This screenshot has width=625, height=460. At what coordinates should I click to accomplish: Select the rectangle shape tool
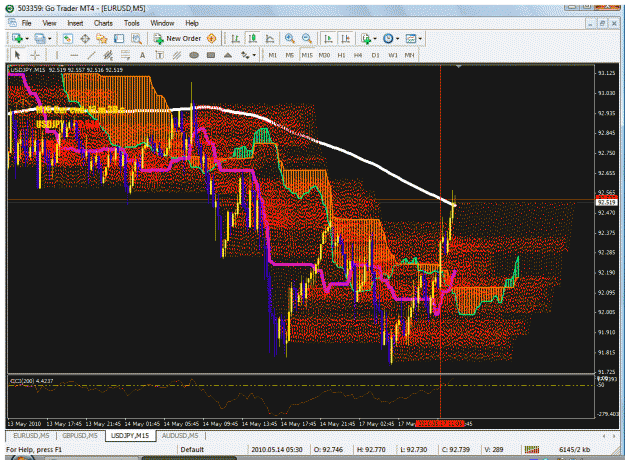211,55
